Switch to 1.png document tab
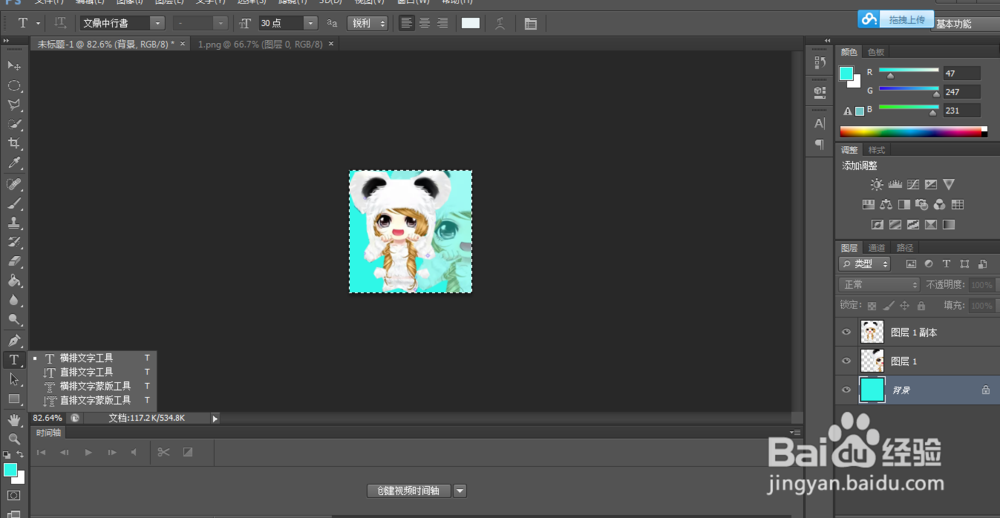Screen dimensions: 1000x518 click(261, 44)
